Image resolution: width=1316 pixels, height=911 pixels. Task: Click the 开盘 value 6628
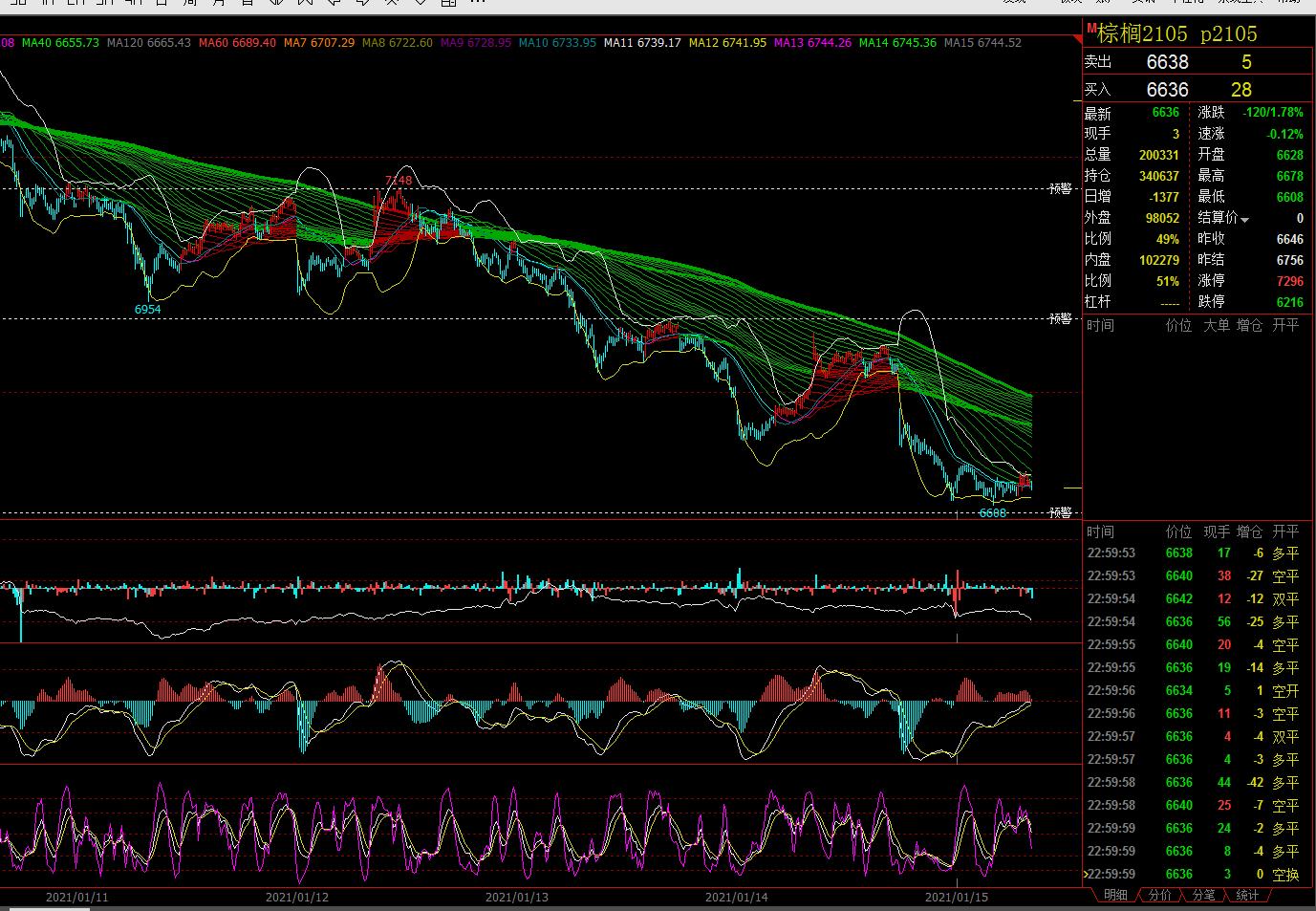click(x=1290, y=155)
